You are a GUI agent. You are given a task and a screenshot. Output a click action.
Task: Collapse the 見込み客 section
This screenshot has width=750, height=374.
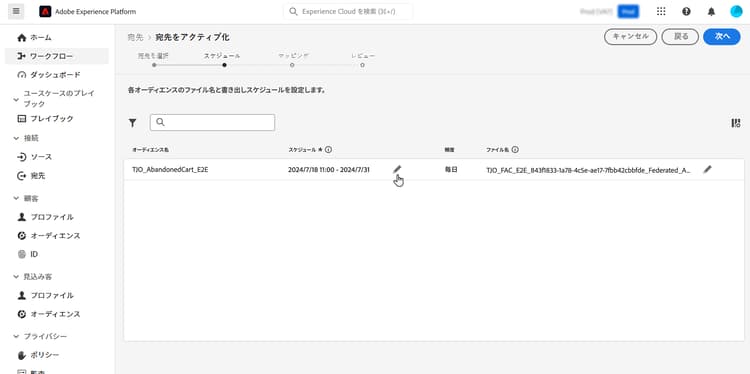16,276
